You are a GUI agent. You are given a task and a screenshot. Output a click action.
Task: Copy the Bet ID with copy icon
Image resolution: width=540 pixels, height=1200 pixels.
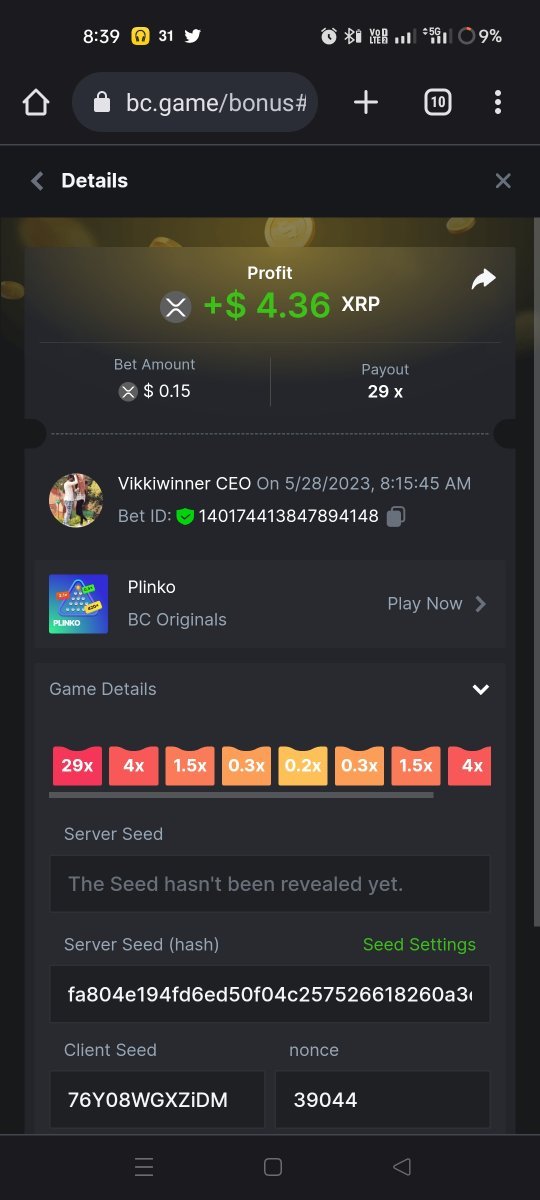(x=395, y=517)
